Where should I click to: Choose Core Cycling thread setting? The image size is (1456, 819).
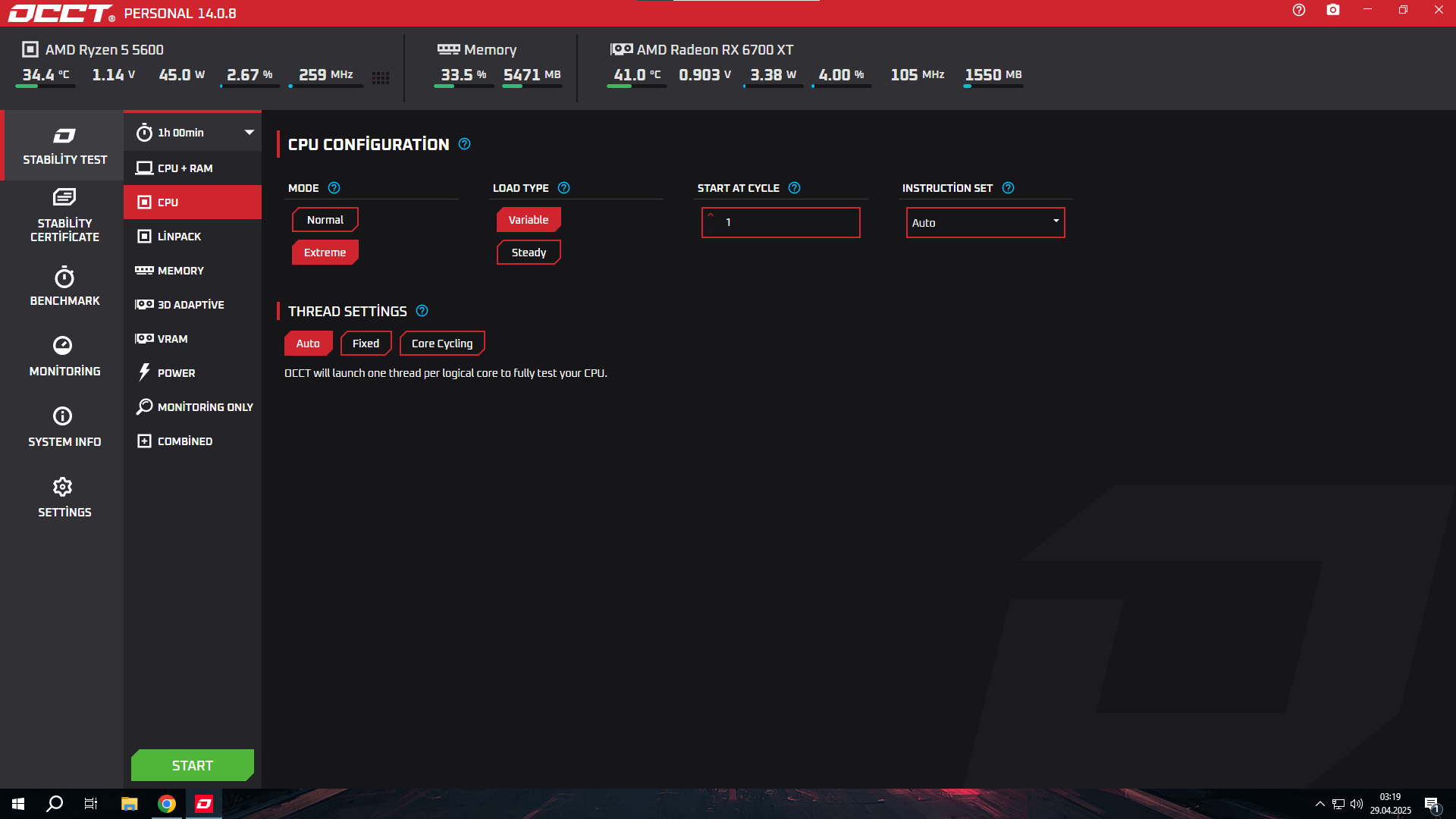point(442,344)
